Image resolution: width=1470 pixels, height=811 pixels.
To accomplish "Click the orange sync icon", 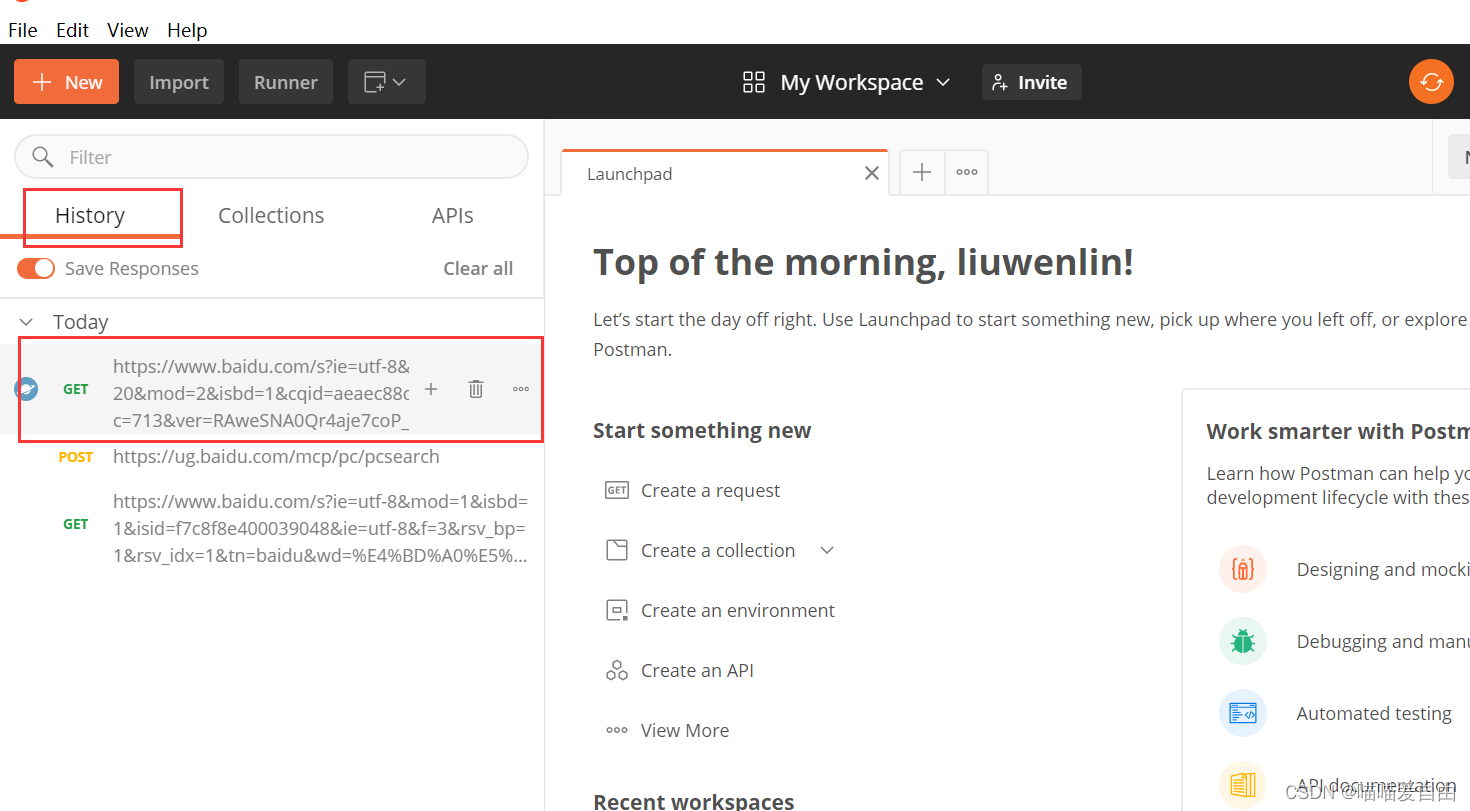I will point(1431,82).
